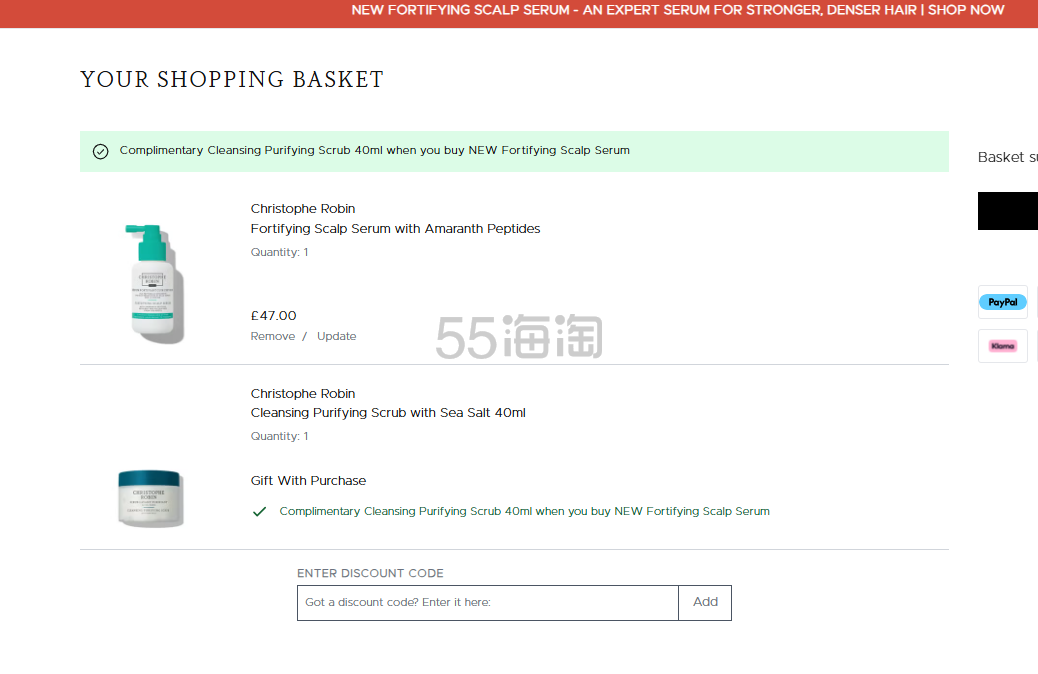Screen dimensions: 1038x674
Task: Click the PayPal payment icon
Action: 1002,302
